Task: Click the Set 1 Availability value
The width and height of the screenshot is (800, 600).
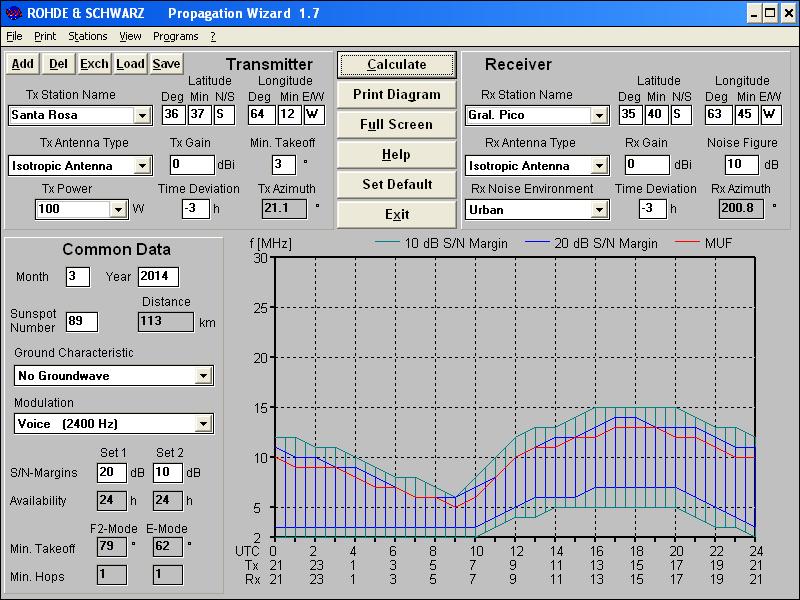Action: tap(111, 501)
